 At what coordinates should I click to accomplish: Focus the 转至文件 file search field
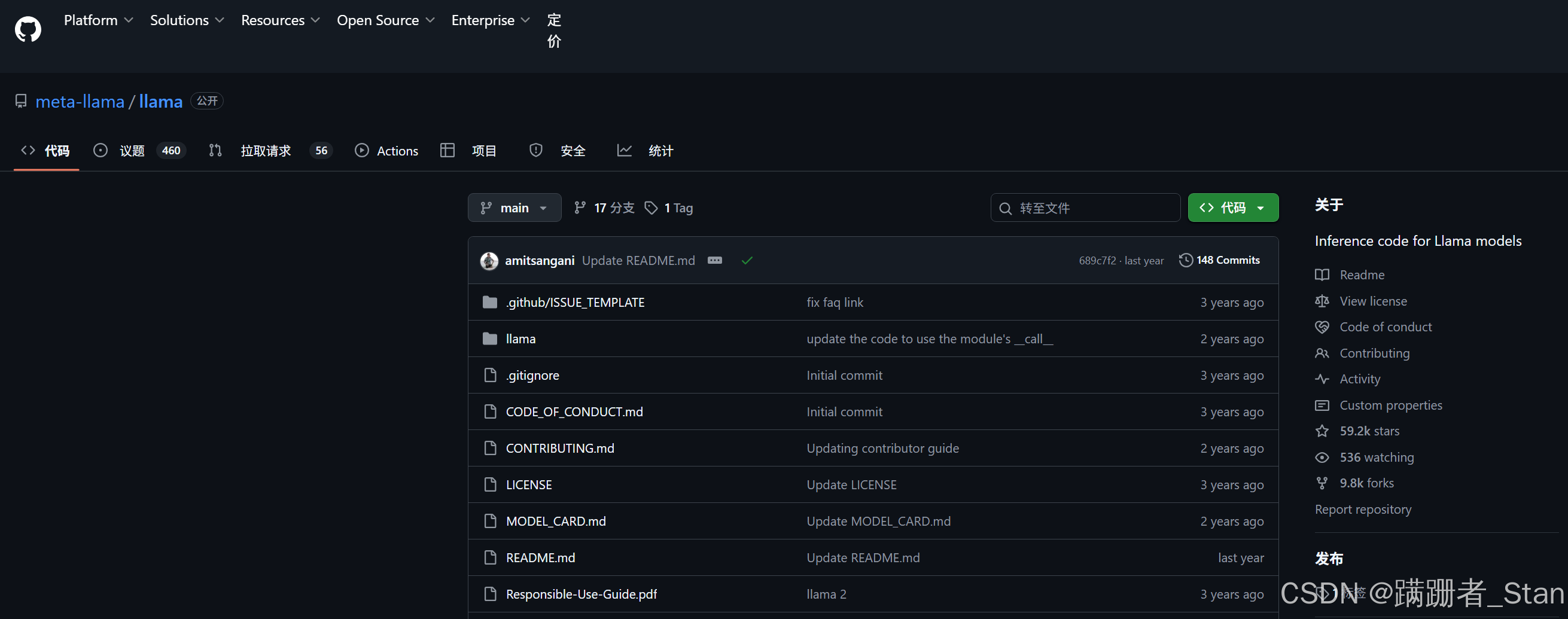coord(1085,208)
